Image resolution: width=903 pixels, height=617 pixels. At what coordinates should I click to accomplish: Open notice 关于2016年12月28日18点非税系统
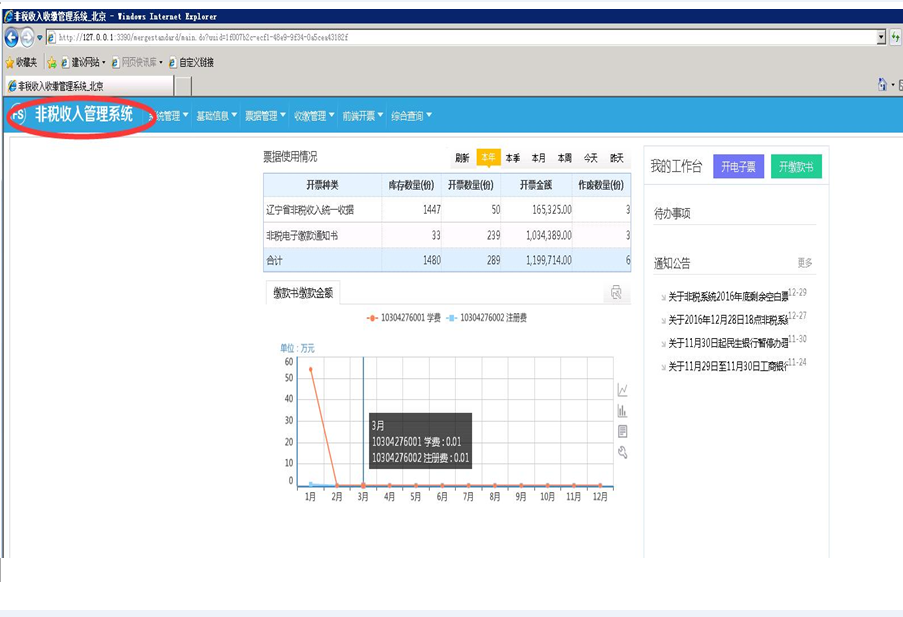(728, 320)
